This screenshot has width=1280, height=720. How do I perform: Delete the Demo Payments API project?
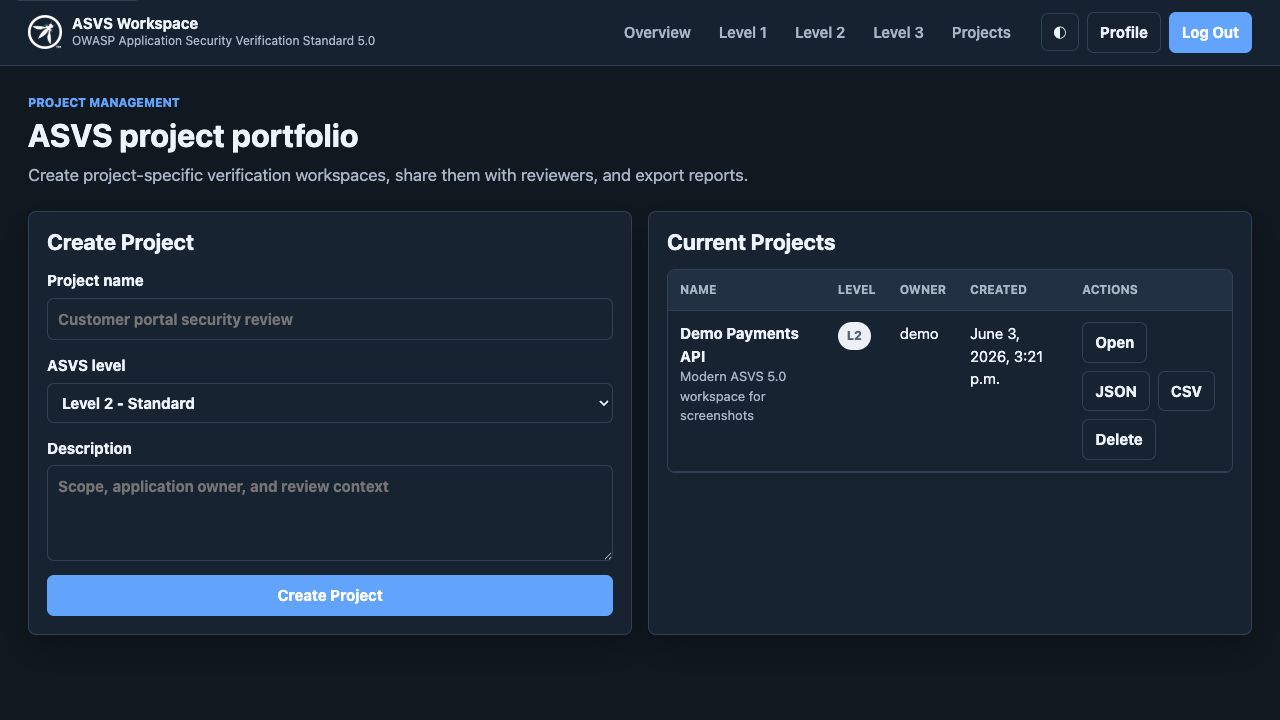coord(1119,439)
